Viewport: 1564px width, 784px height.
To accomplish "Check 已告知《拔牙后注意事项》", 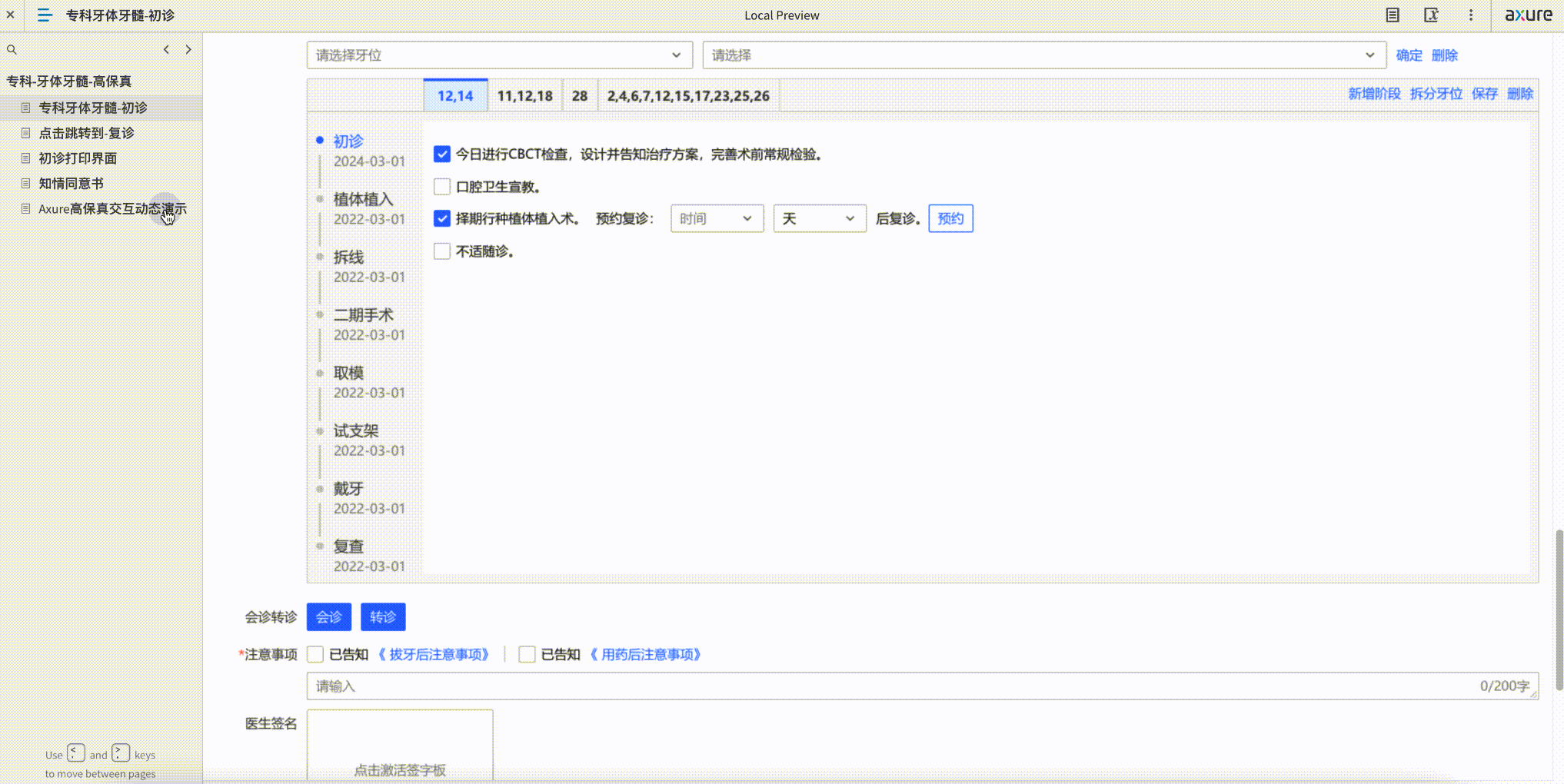I will [x=314, y=654].
